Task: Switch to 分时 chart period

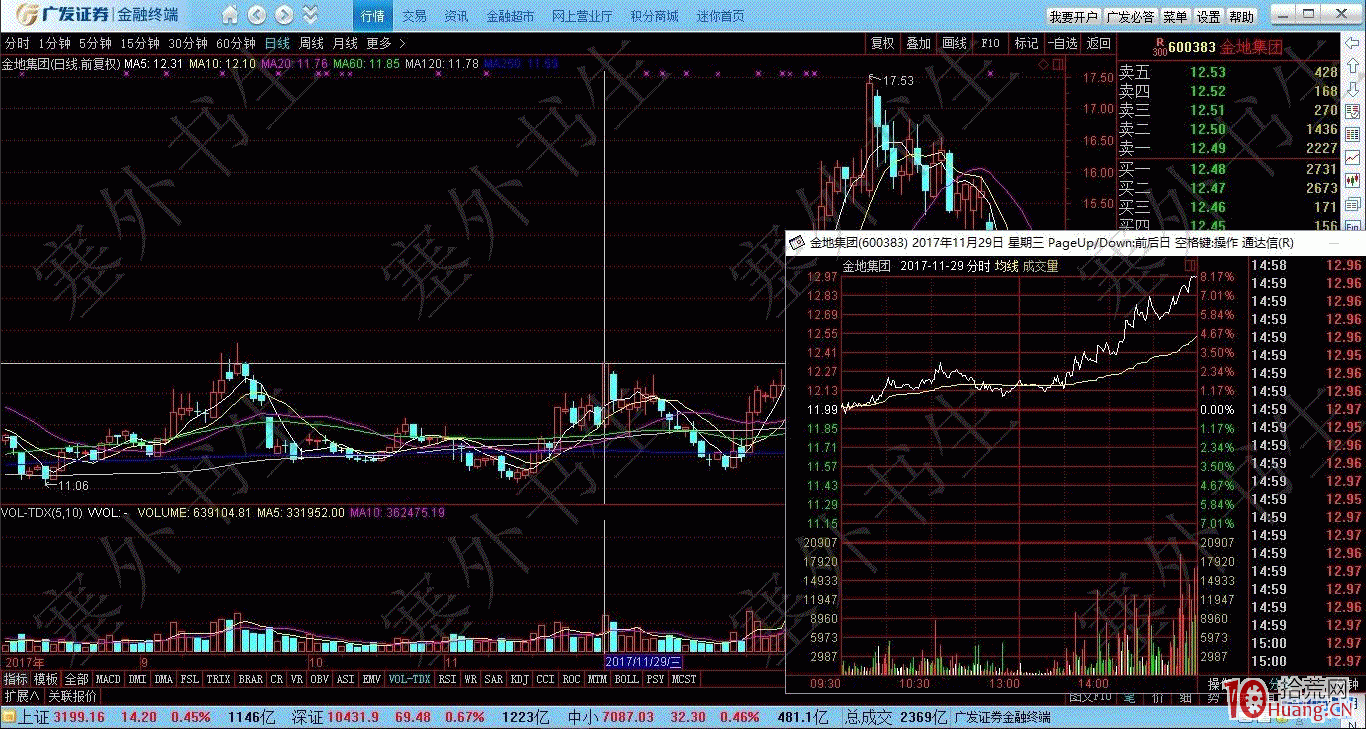Action: [17, 43]
